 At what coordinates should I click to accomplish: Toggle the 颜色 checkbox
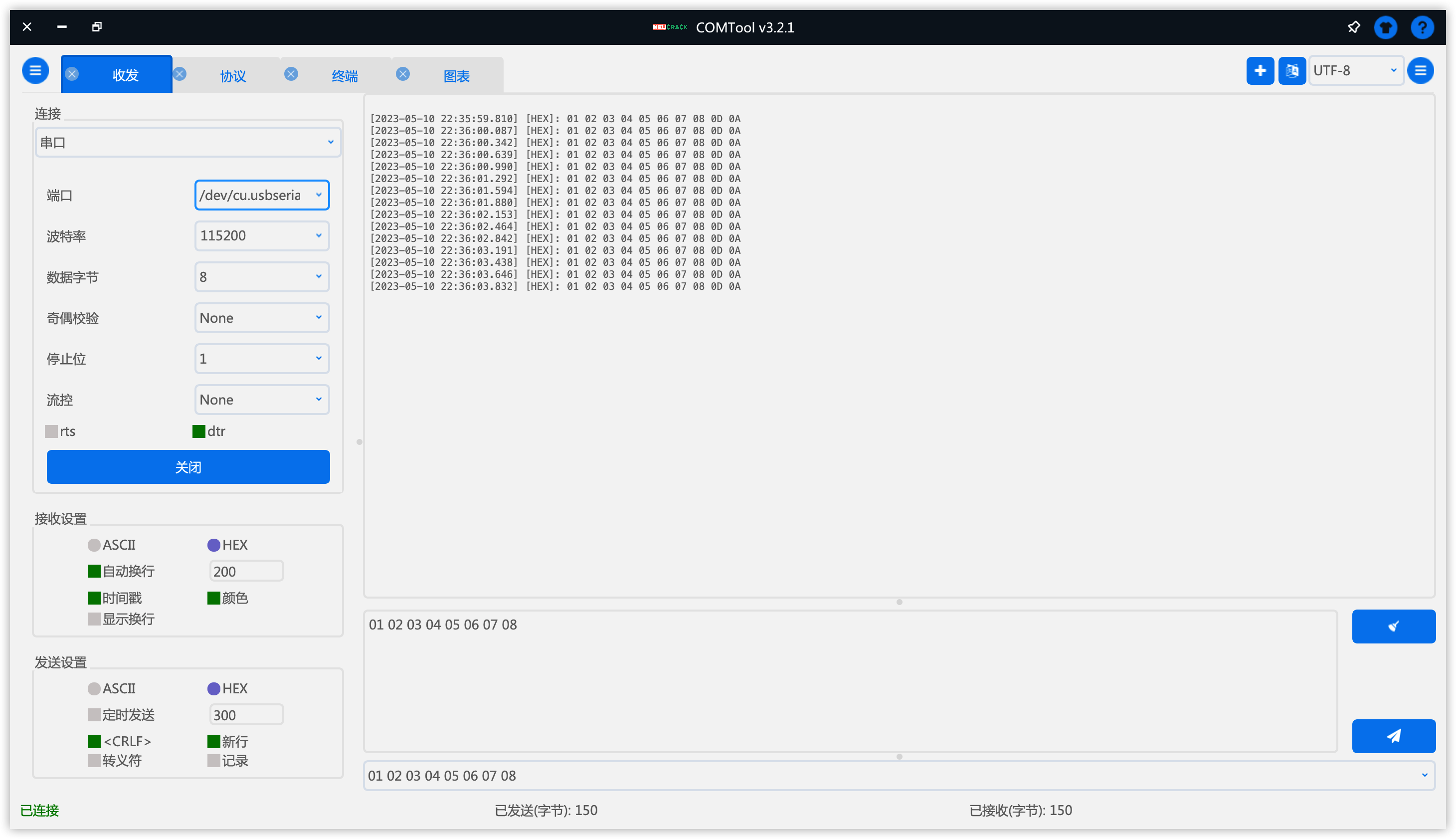tap(227, 598)
